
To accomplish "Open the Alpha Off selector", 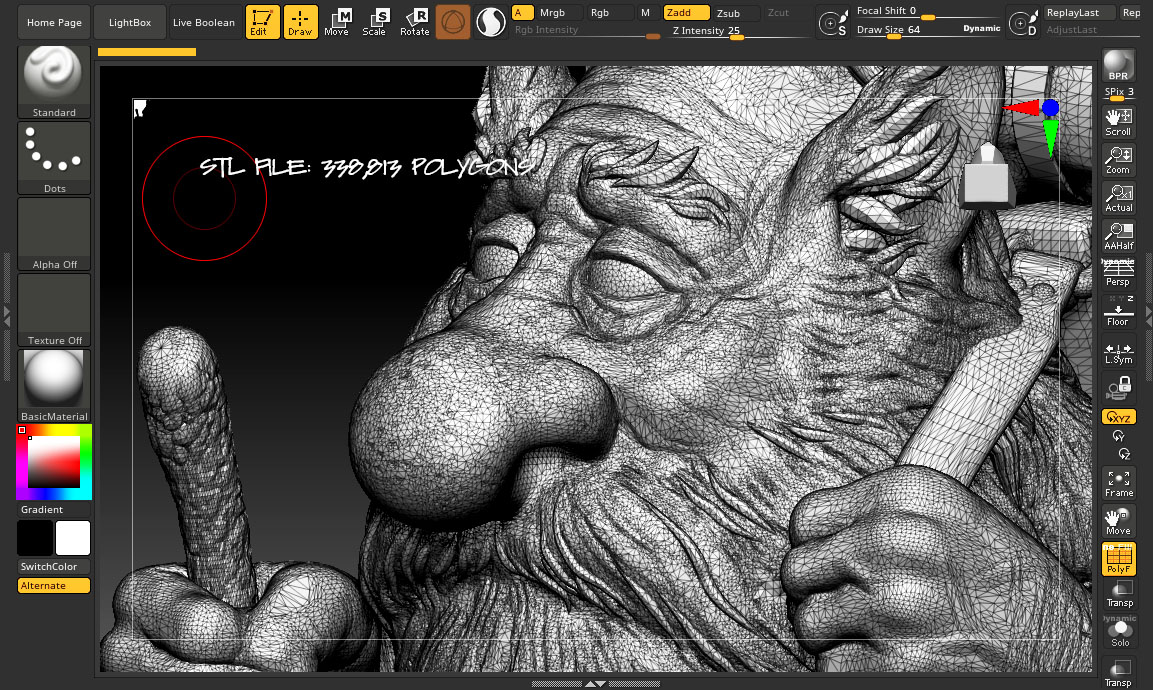I will [54, 234].
